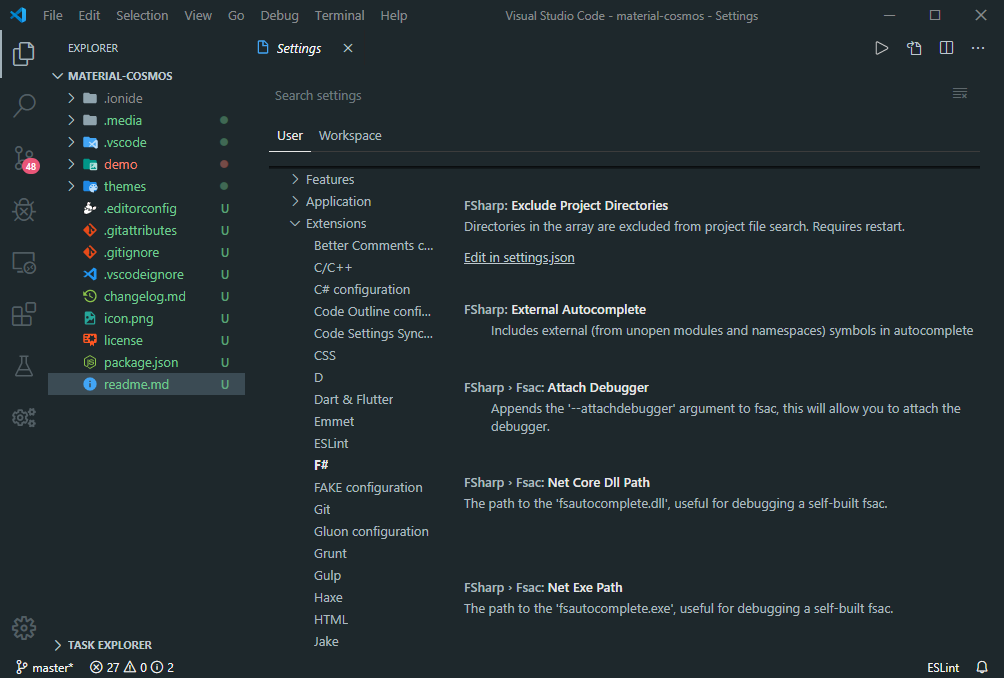Image resolution: width=1004 pixels, height=678 pixels.
Task: Switch to Workspace settings tab
Action: click(x=350, y=136)
